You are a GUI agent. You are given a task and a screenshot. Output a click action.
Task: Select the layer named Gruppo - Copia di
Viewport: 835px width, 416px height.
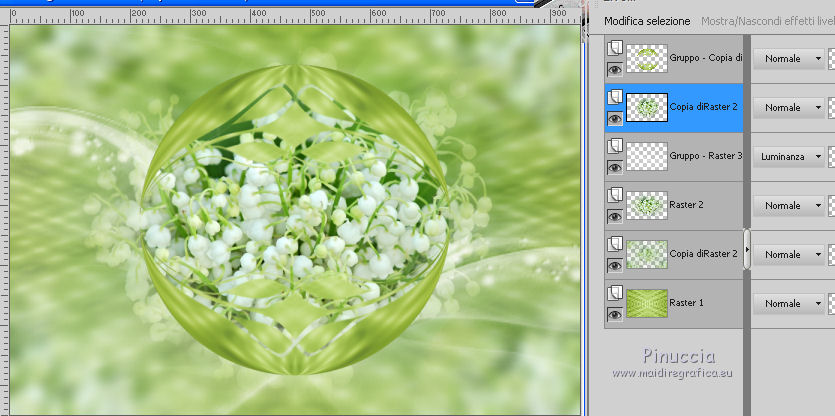pyautogui.click(x=706, y=58)
